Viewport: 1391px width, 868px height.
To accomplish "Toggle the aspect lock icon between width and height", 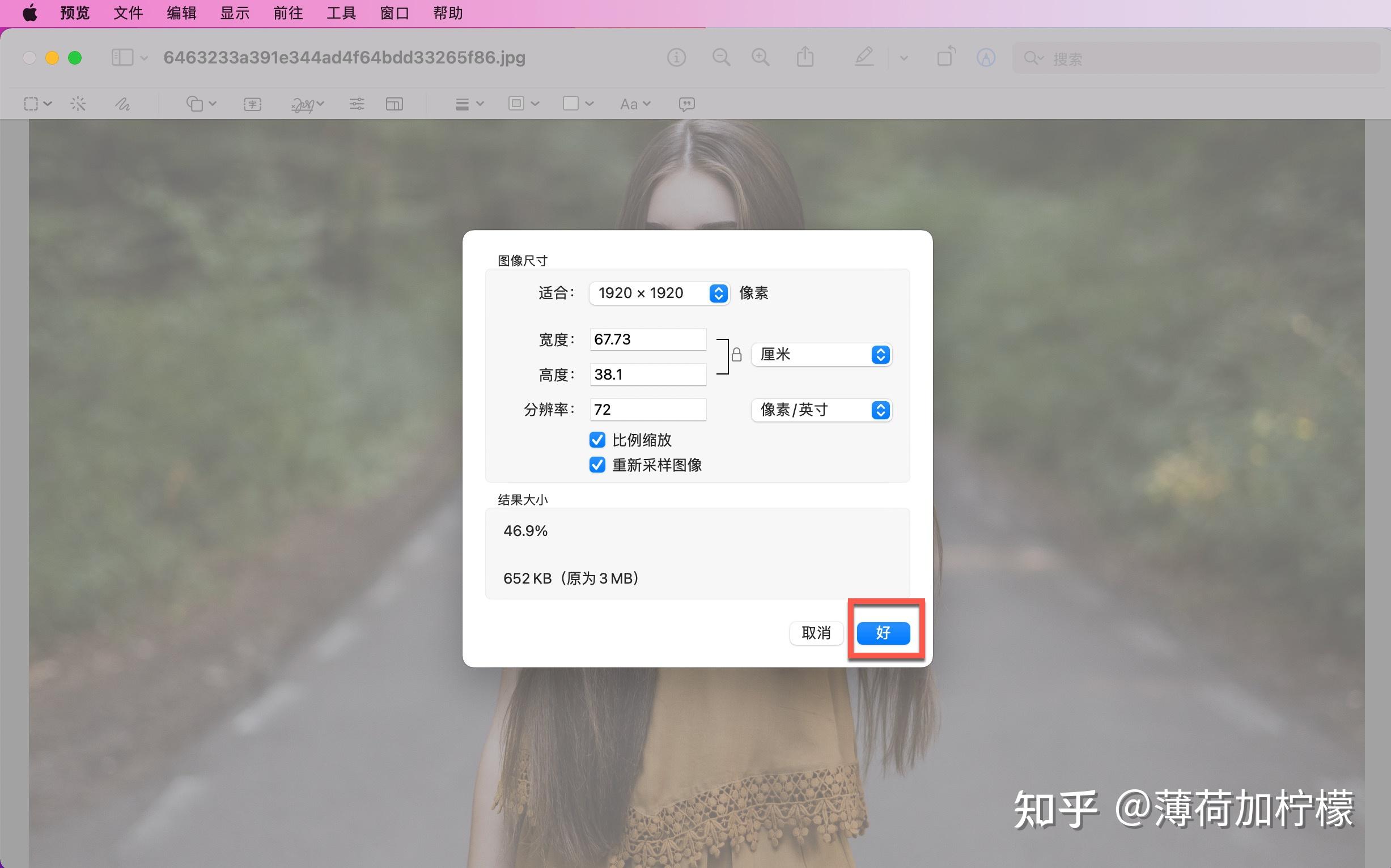I will [737, 354].
